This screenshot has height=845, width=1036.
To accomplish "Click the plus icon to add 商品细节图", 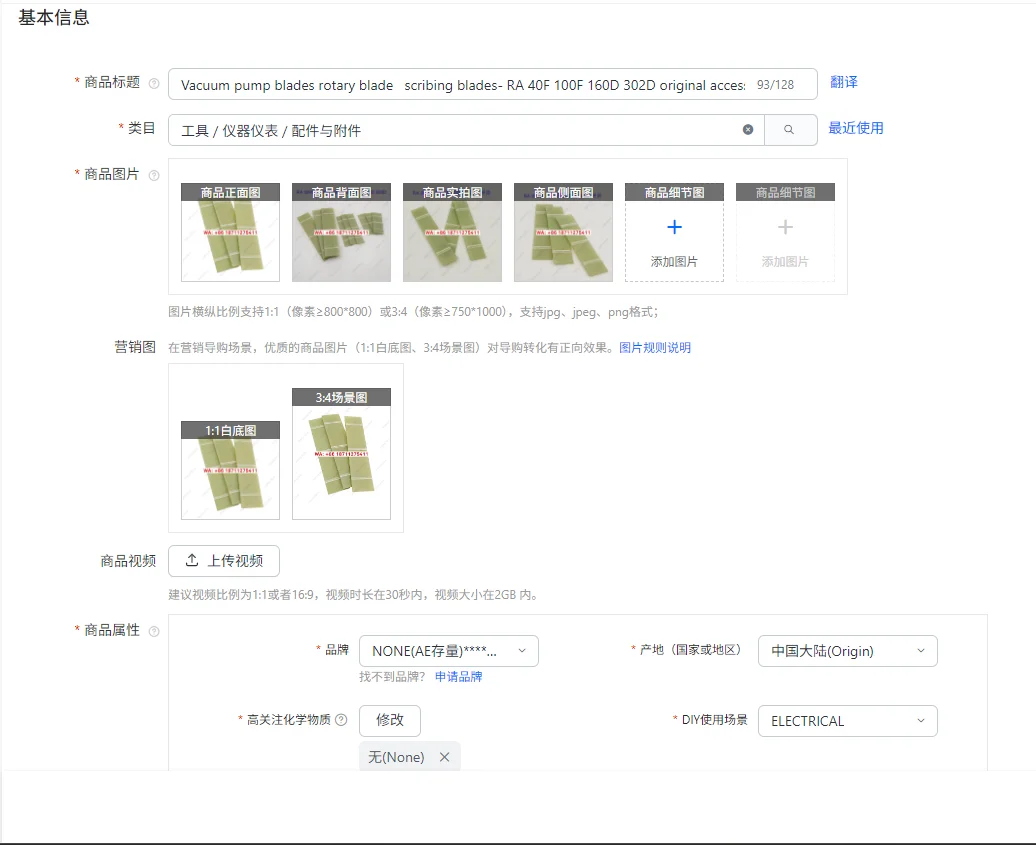I will coord(674,227).
